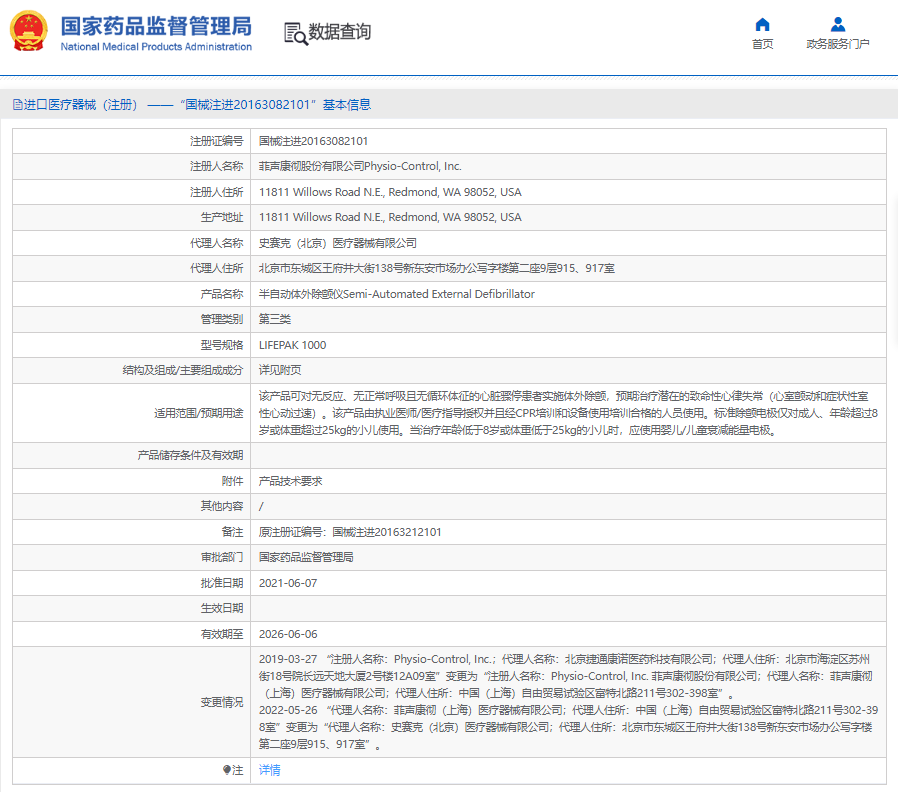Click the 详见附页 value
This screenshot has width=898, height=792.
pos(280,370)
